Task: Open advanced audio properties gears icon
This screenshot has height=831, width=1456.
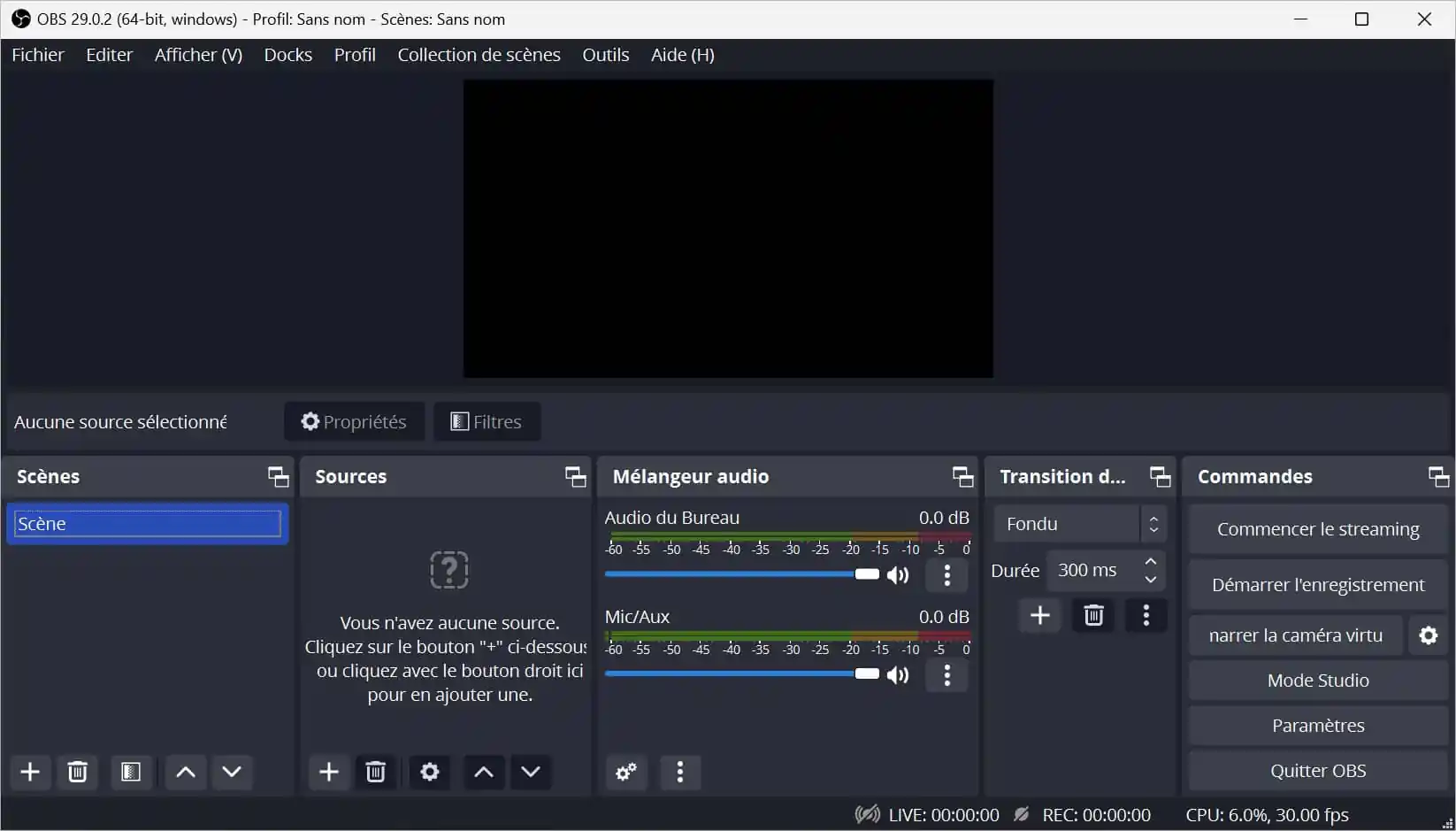Action: click(x=627, y=772)
